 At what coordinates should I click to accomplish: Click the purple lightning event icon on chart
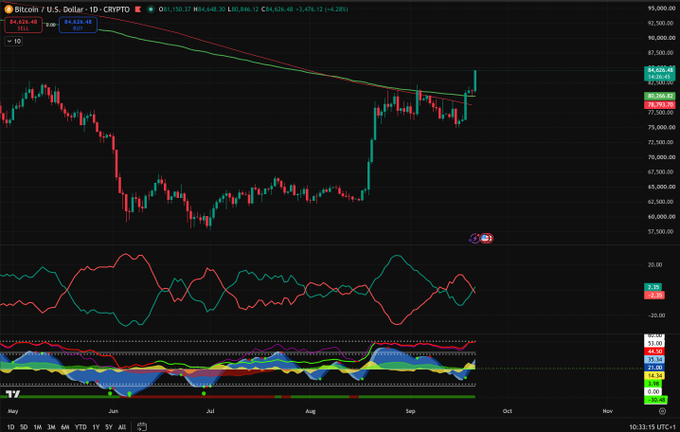(474, 238)
